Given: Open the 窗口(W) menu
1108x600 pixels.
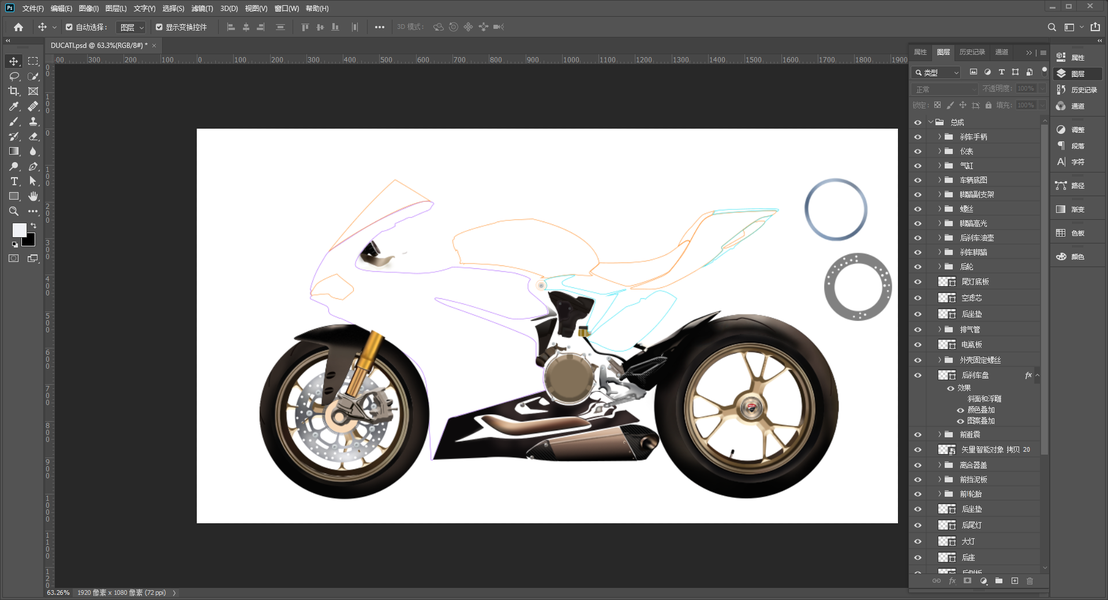Looking at the screenshot, I should click(287, 8).
